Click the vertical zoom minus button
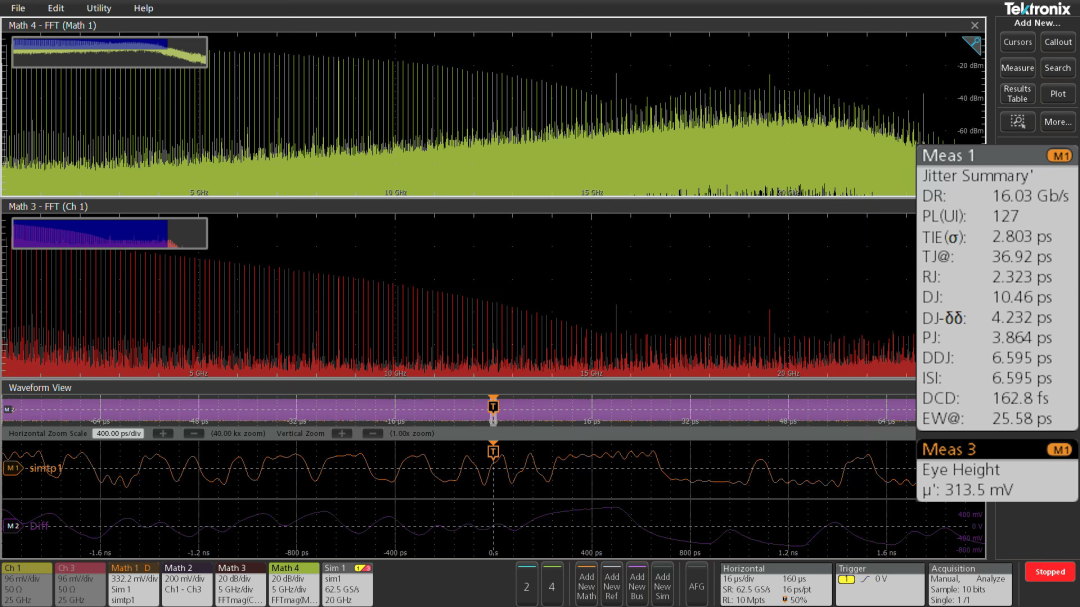The image size is (1080, 607). point(372,434)
